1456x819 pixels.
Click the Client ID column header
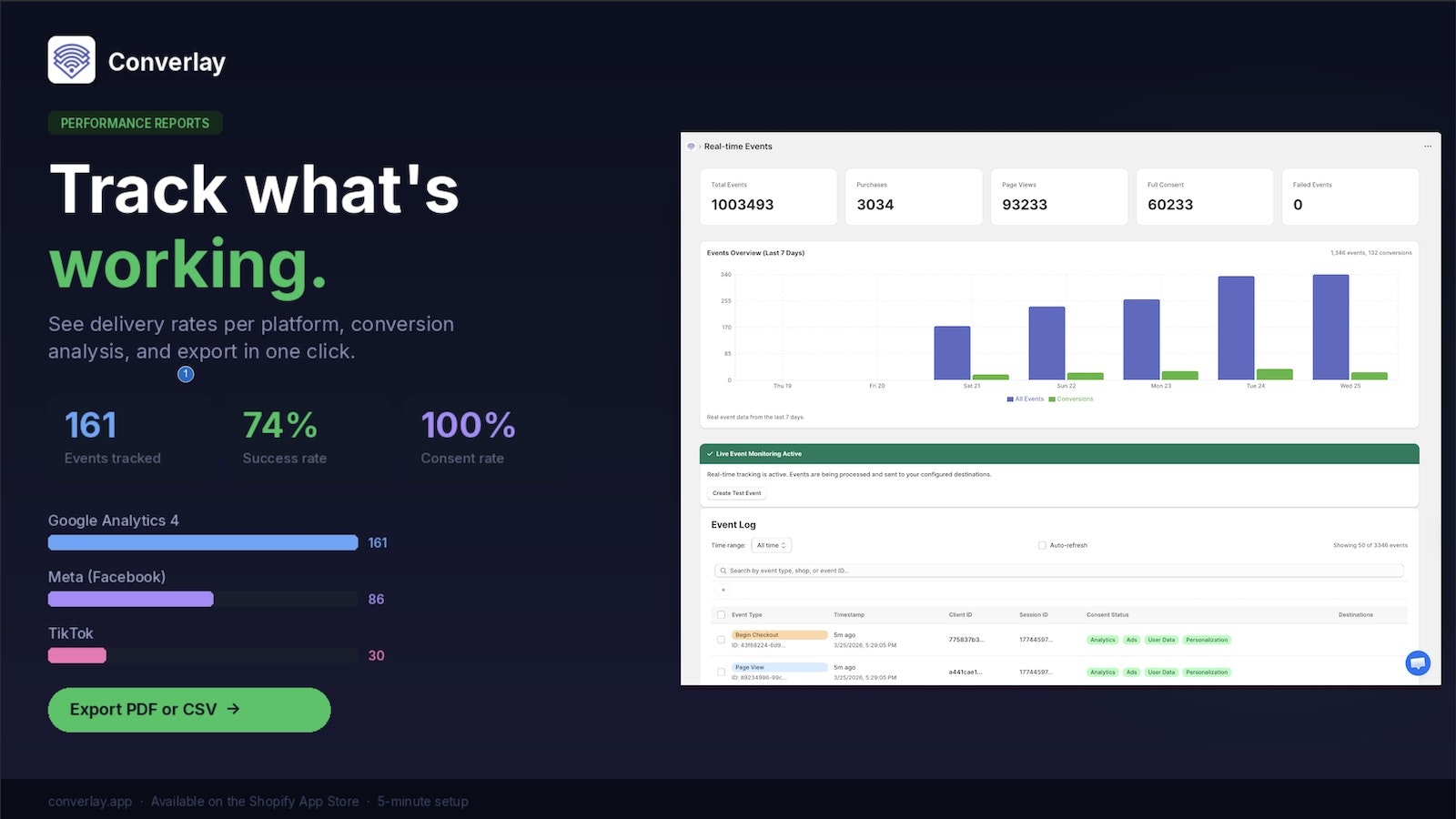(960, 615)
